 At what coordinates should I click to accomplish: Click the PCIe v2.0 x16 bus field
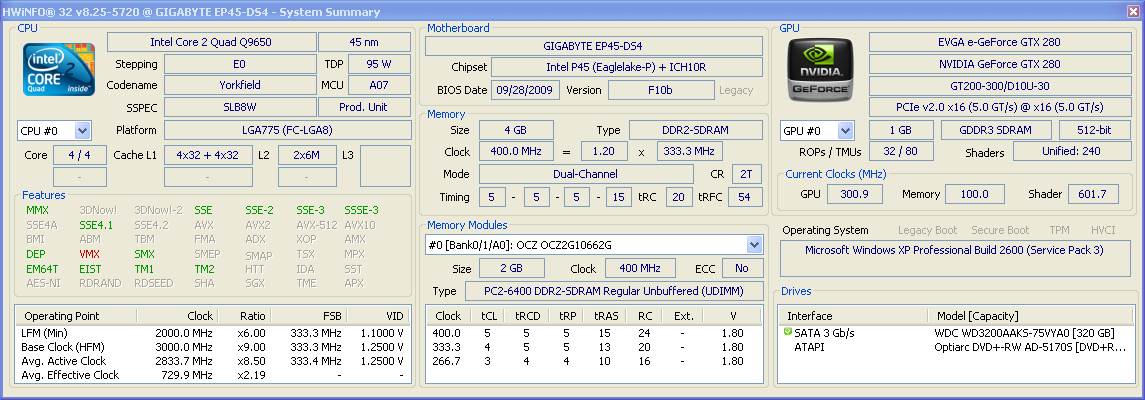pyautogui.click(x=999, y=107)
